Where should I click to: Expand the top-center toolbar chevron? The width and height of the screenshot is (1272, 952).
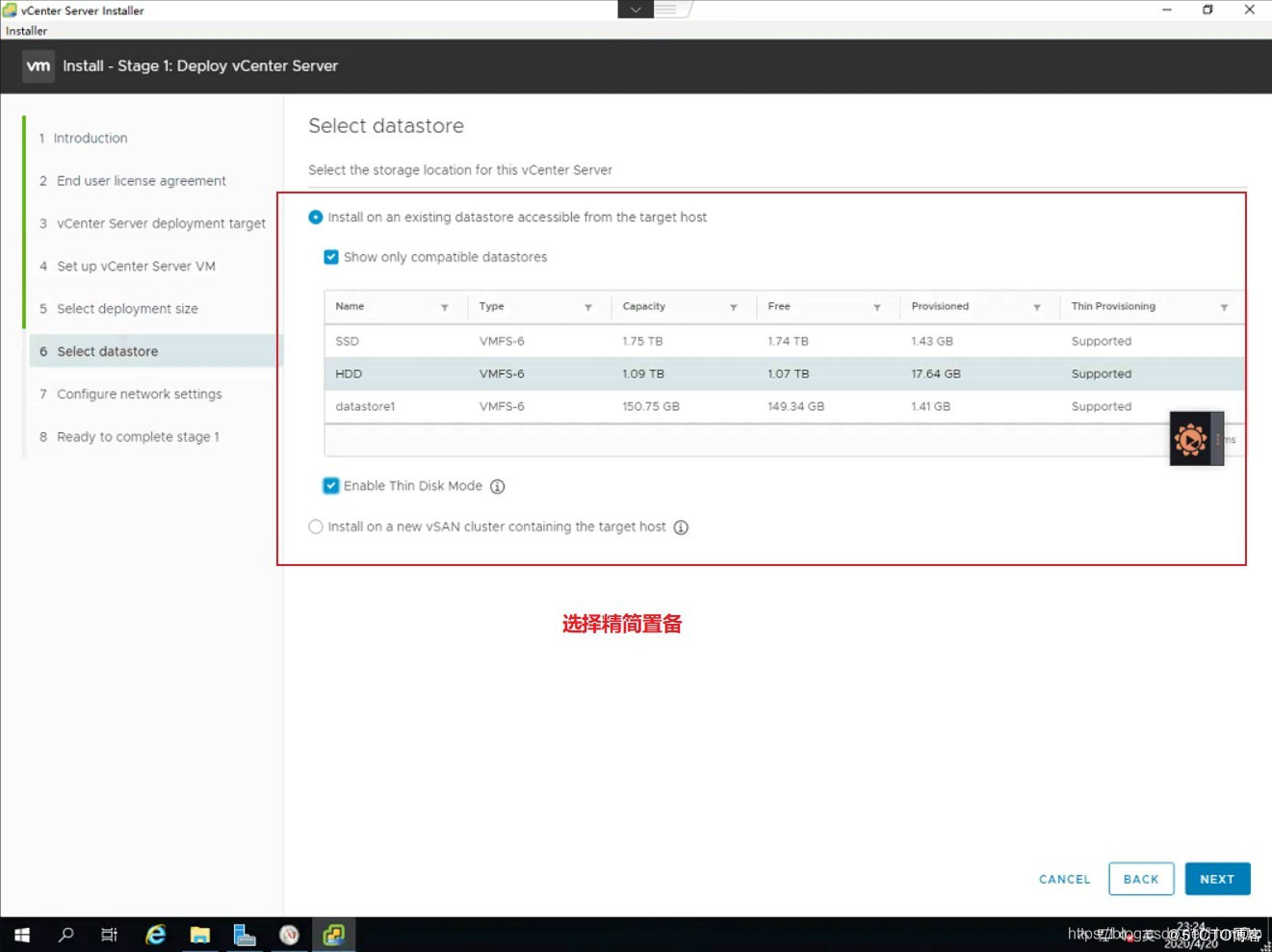(636, 10)
